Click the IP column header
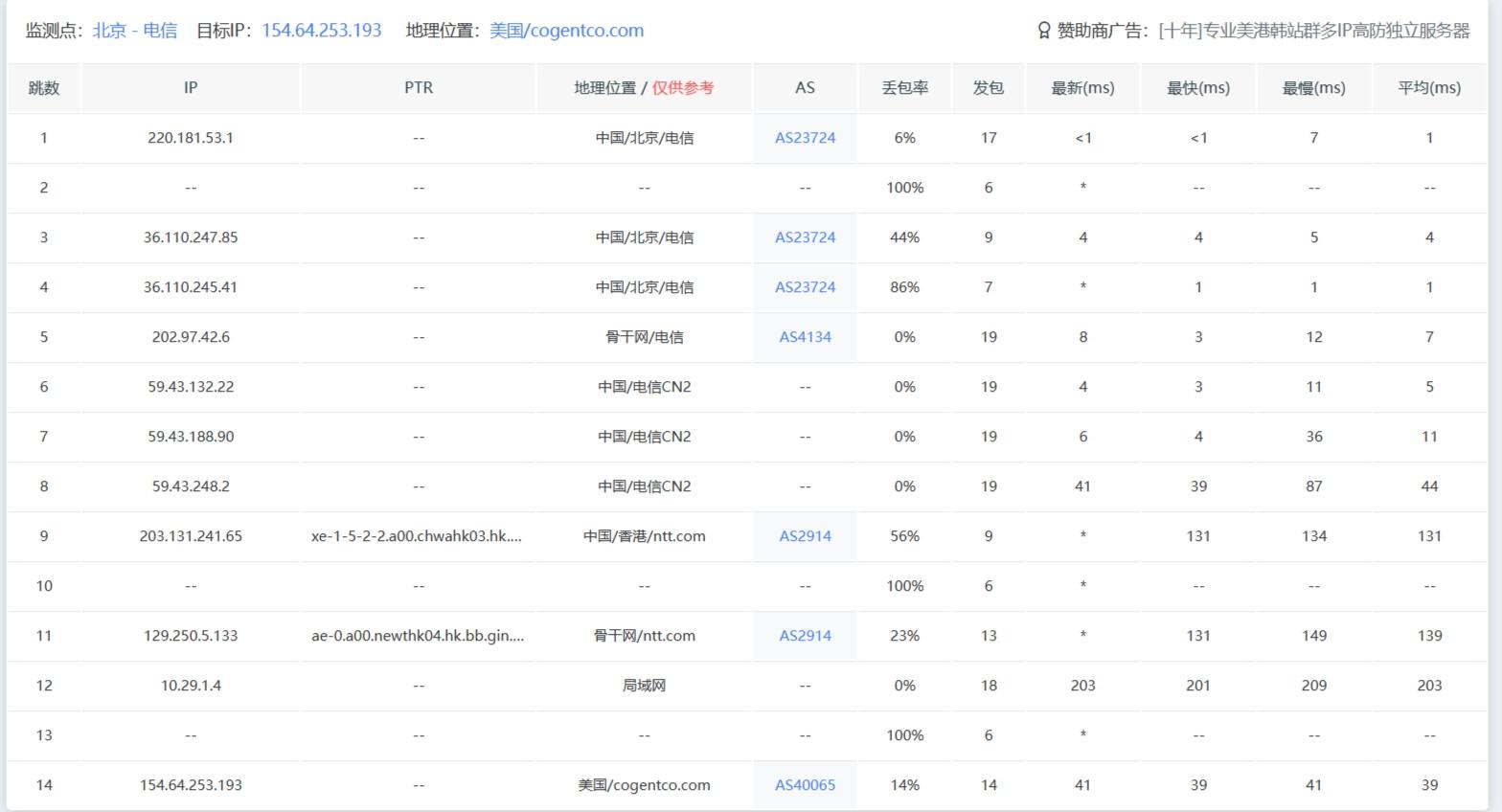The height and width of the screenshot is (812, 1502). point(191,88)
